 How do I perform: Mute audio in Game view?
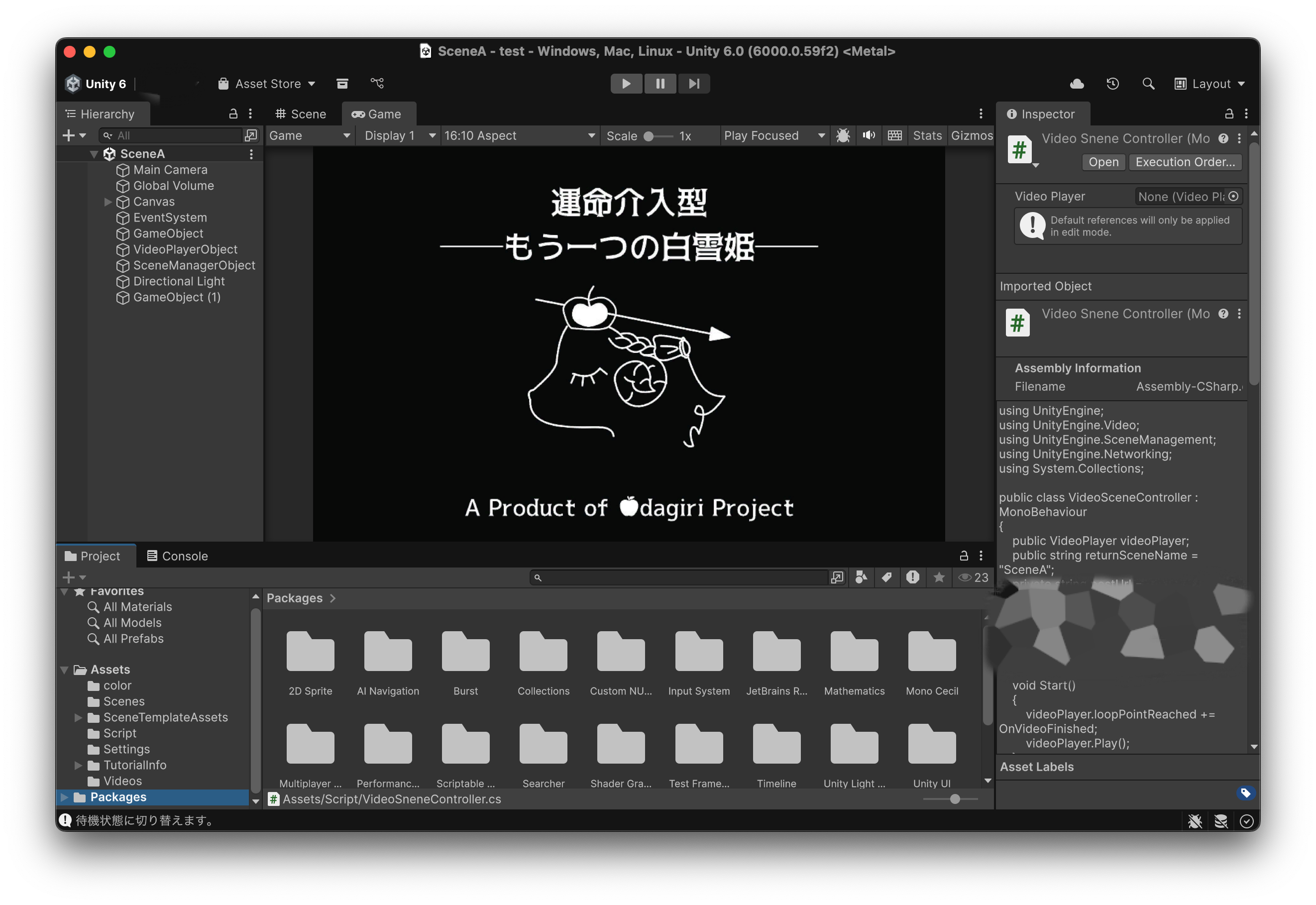coord(869,135)
